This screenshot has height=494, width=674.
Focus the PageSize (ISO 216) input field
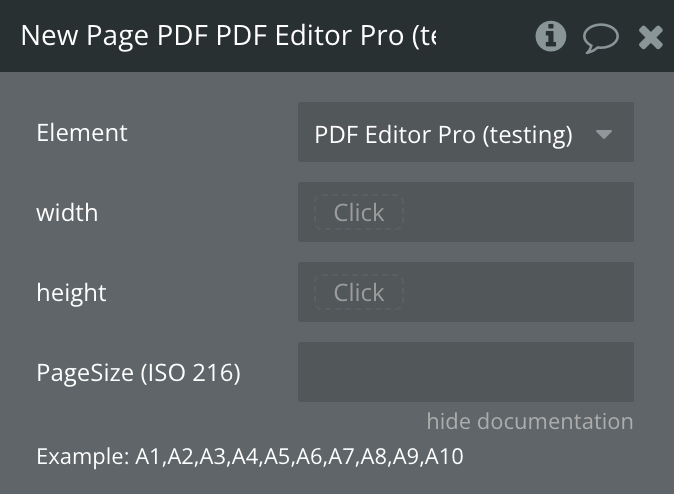tap(465, 372)
